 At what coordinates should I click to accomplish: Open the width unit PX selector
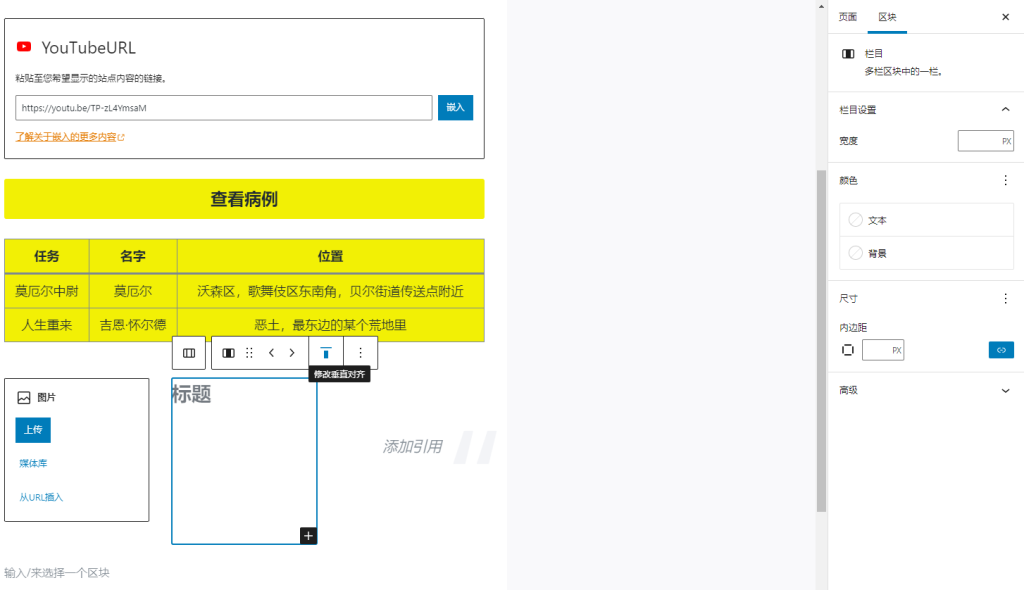coord(1006,141)
